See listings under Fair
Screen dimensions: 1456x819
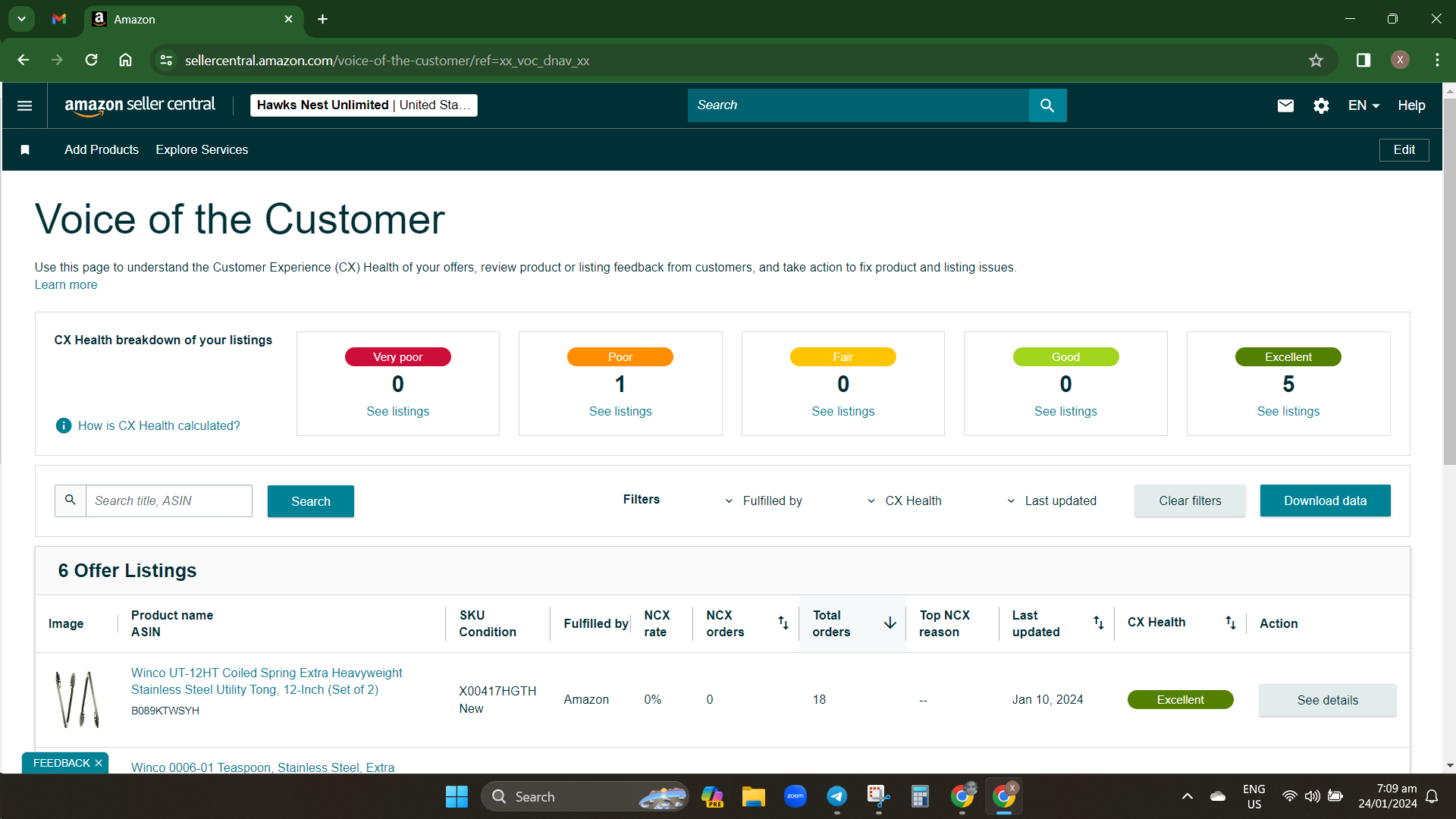843,411
